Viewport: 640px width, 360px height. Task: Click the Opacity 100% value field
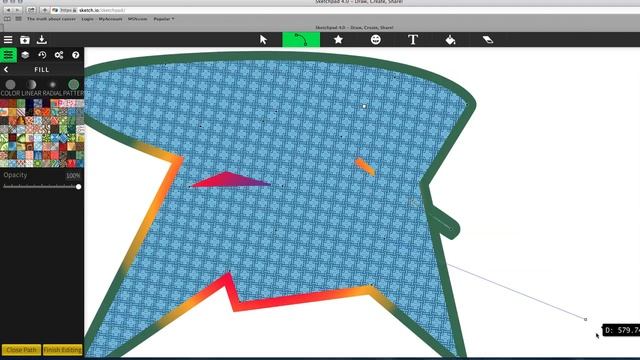point(73,176)
